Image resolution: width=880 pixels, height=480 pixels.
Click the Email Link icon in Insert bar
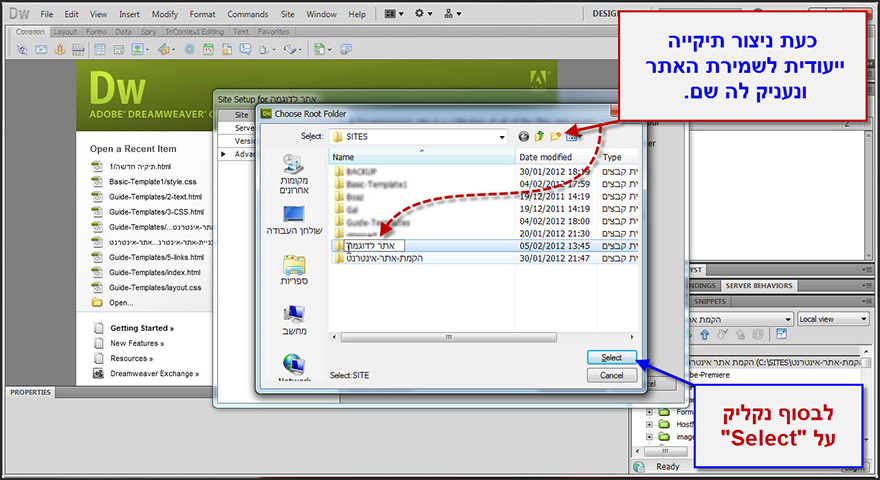41,49
